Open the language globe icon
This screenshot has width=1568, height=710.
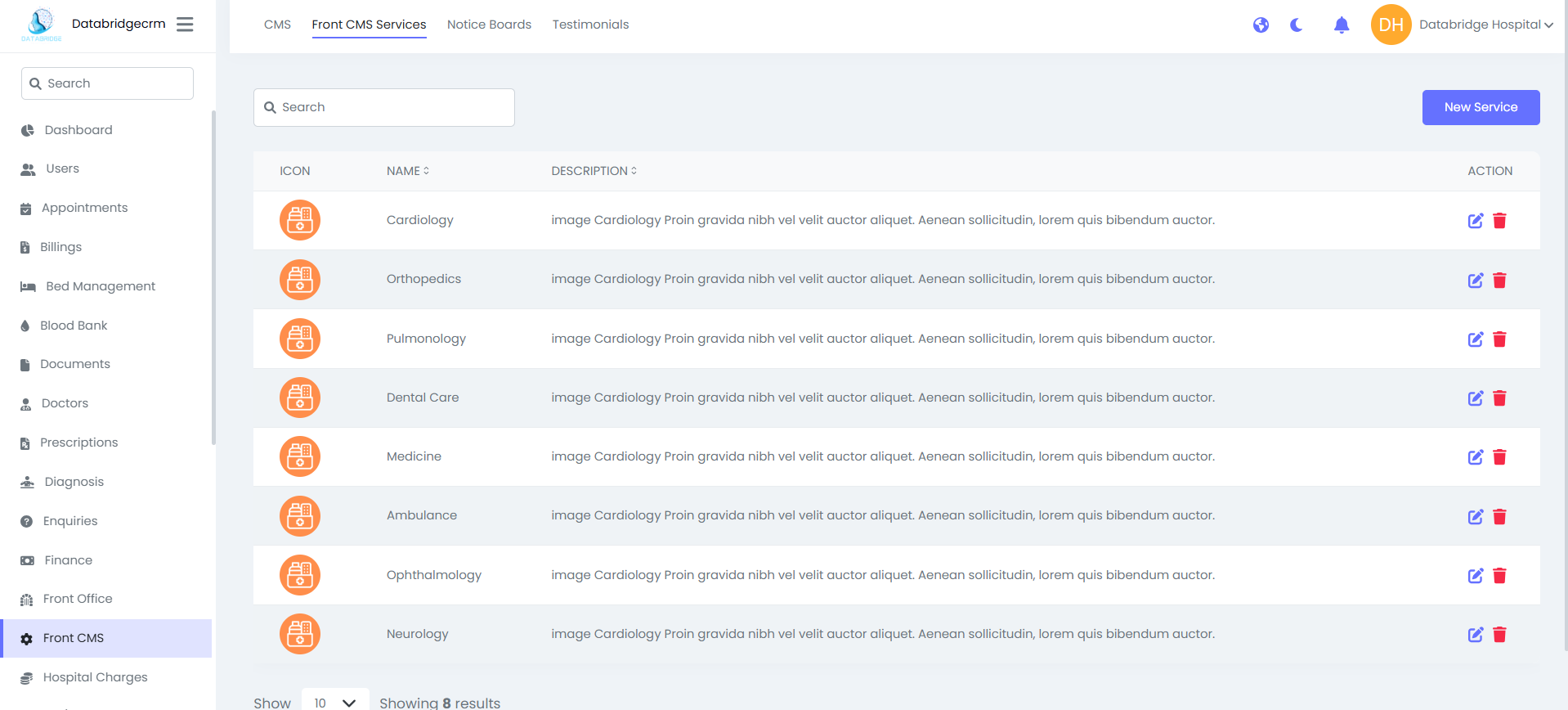click(x=1261, y=25)
